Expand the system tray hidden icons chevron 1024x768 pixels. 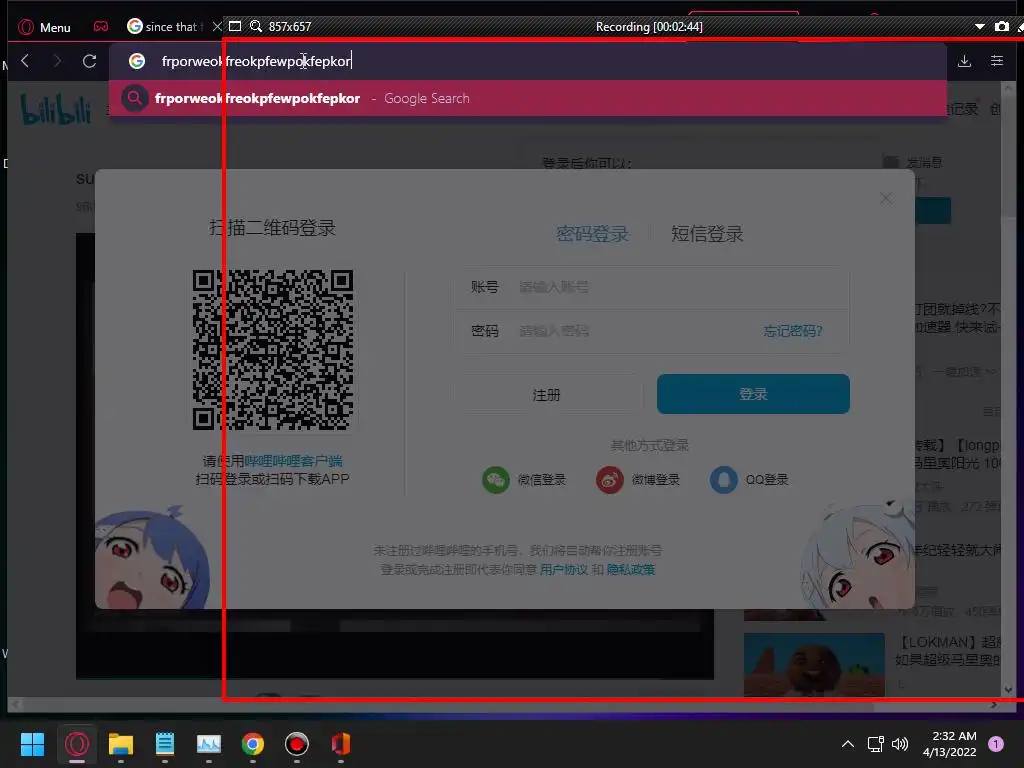(848, 744)
